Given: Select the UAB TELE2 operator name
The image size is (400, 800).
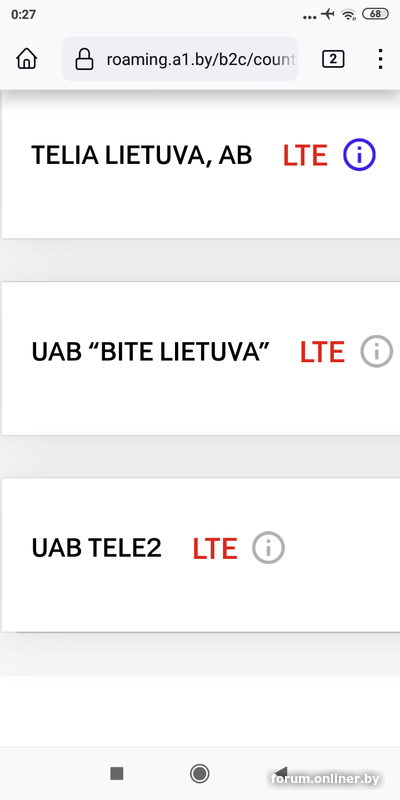Looking at the screenshot, I should coord(96,548).
